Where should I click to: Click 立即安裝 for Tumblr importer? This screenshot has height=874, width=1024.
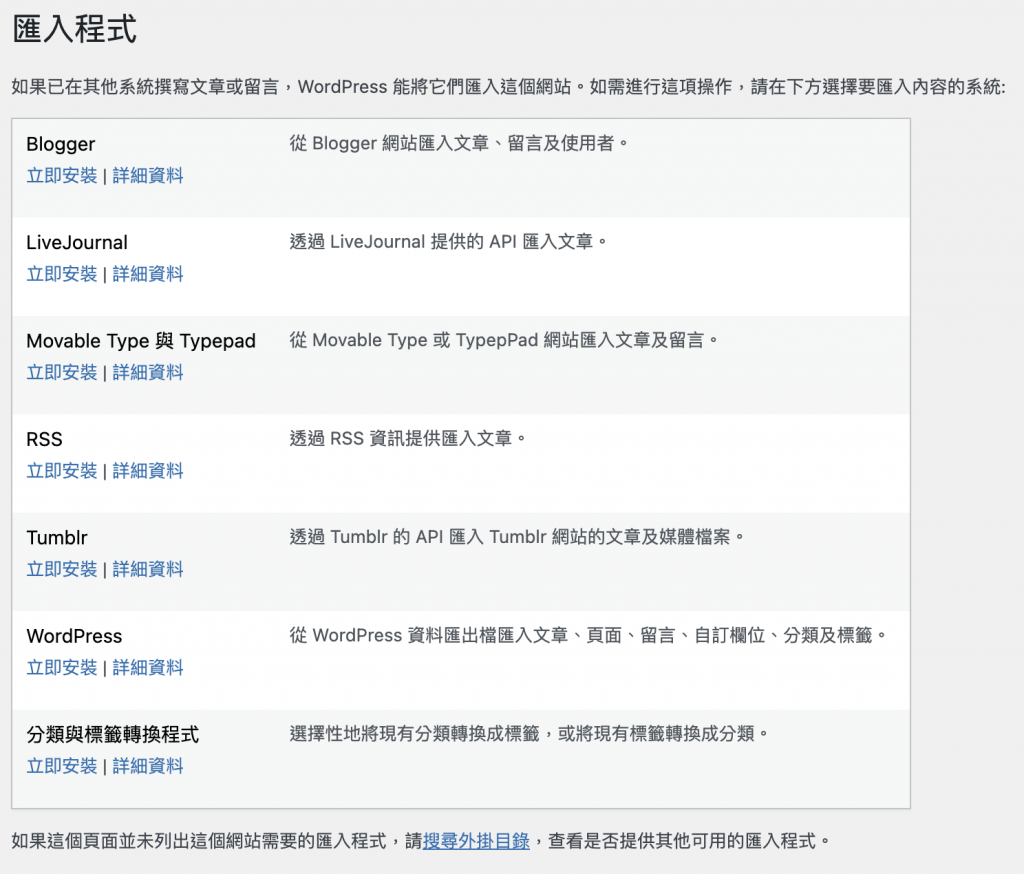tap(62, 570)
